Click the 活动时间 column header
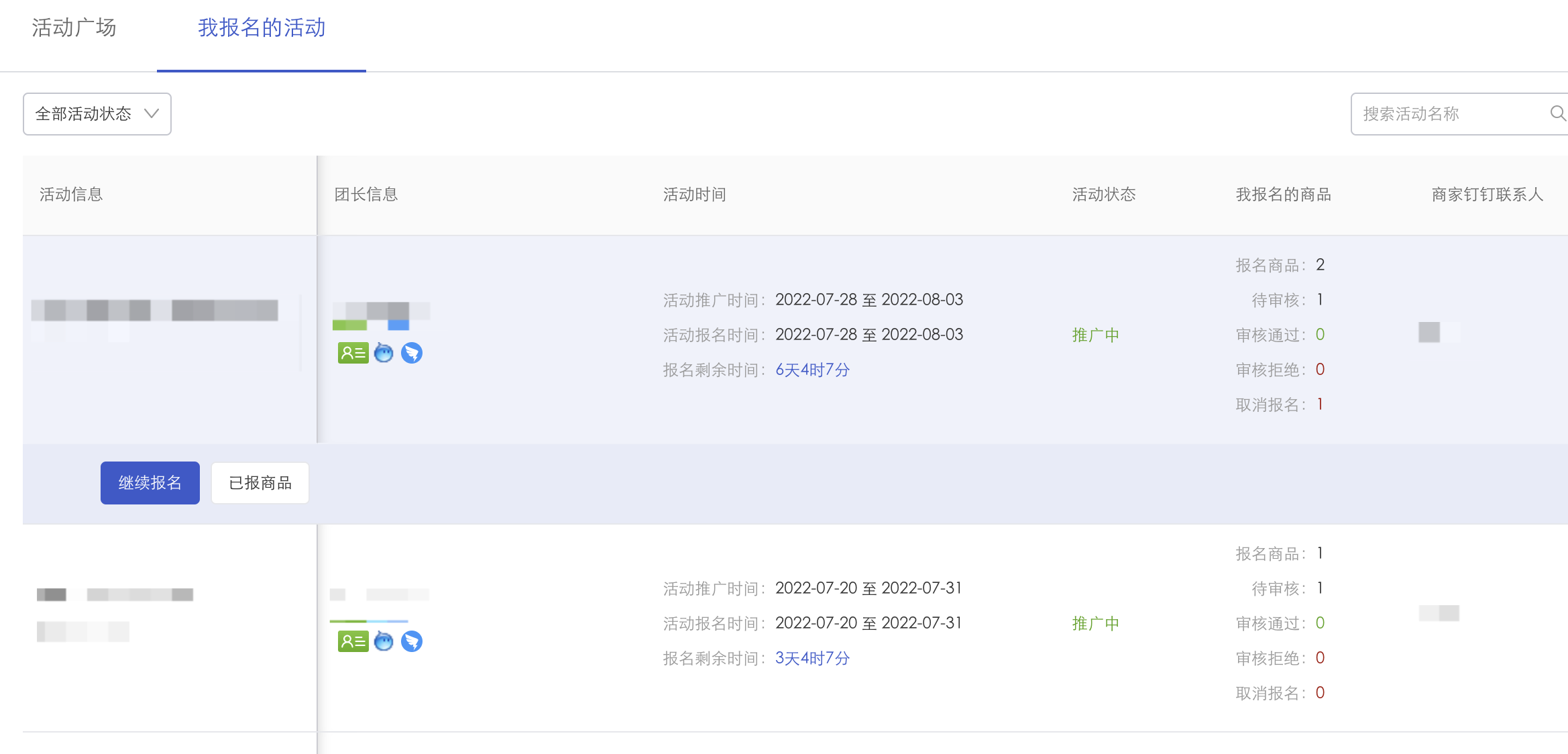The image size is (1568, 754). (695, 195)
